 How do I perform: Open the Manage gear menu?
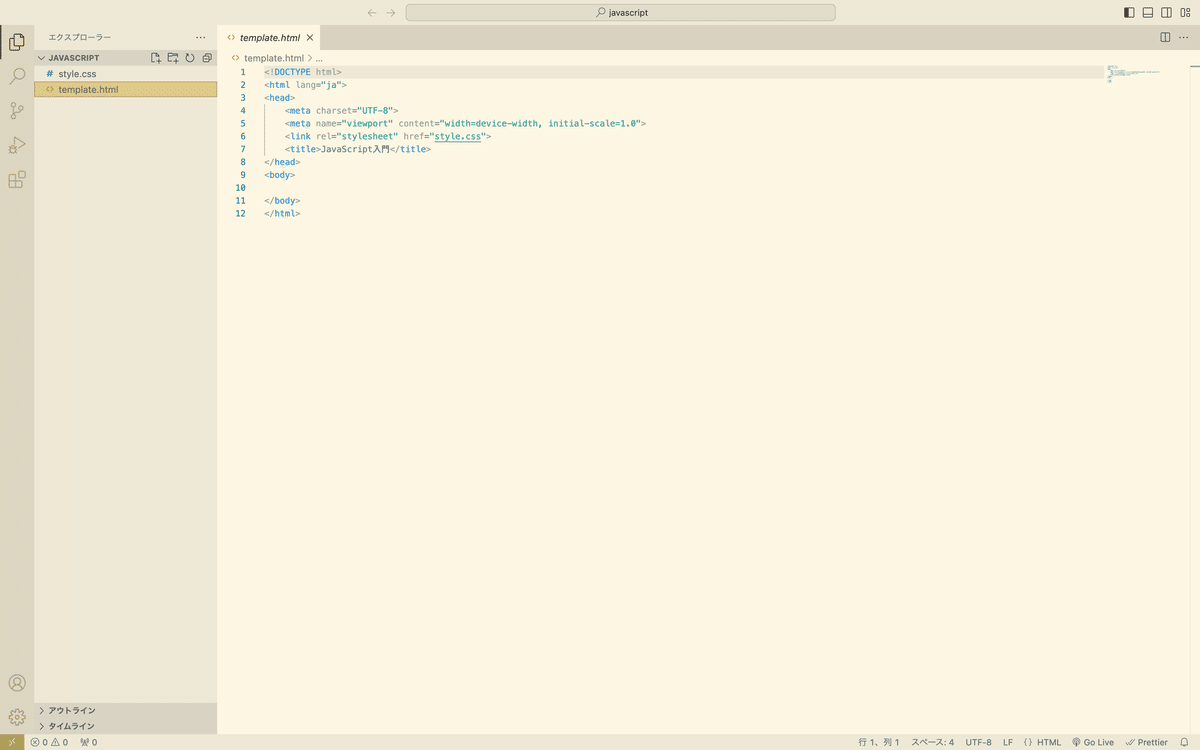[17, 717]
